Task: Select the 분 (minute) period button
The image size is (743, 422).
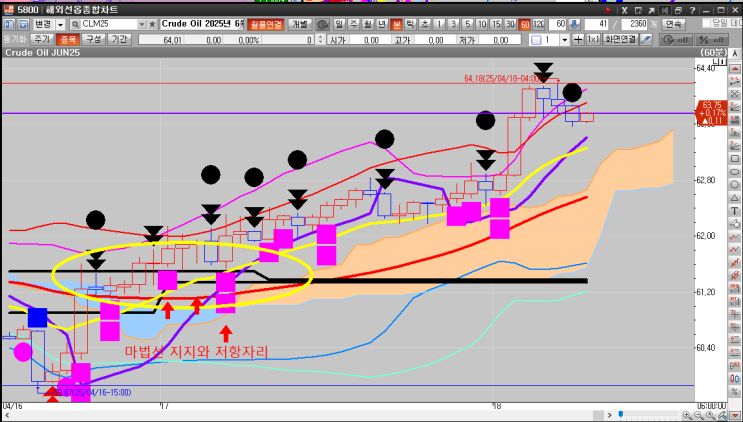Action: point(397,24)
